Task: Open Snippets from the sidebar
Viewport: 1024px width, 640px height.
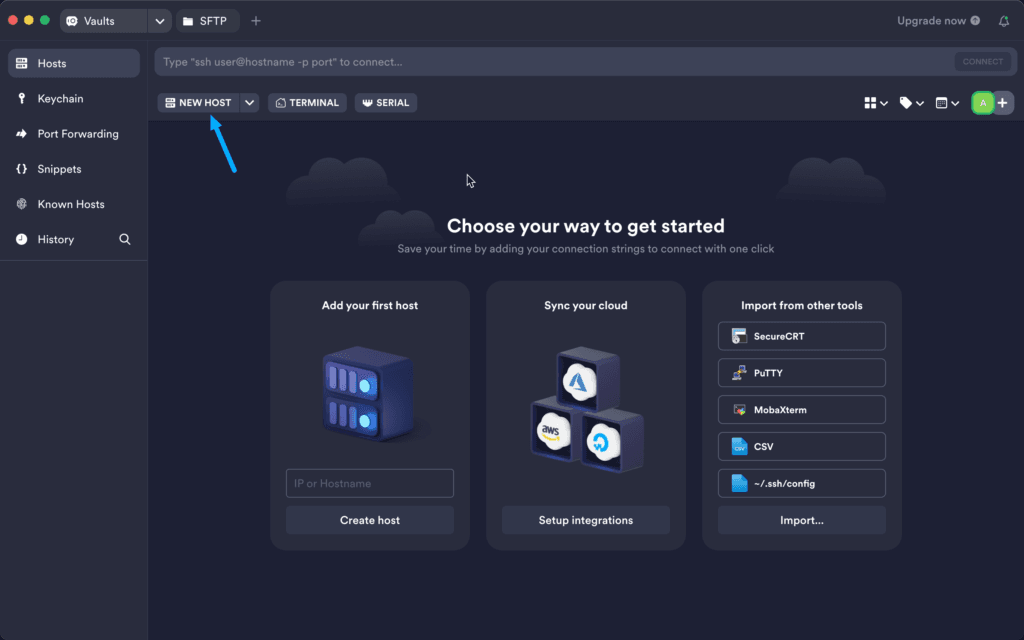Action: [59, 169]
